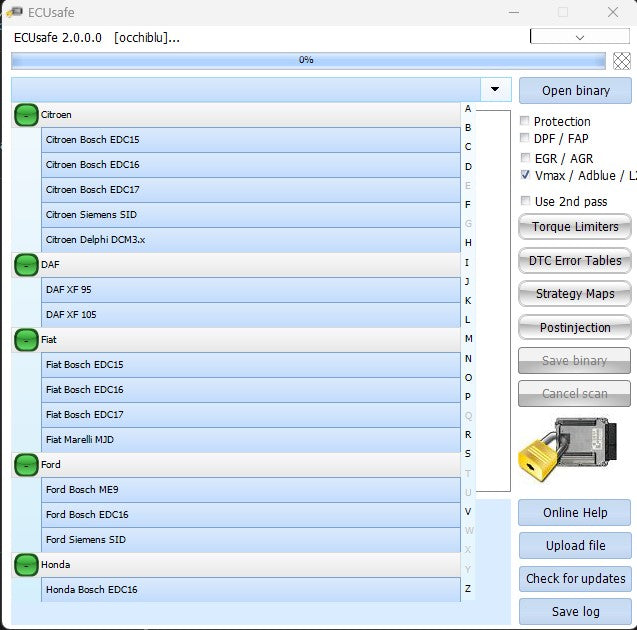
Task: Click the Postinjection button
Action: tap(575, 327)
